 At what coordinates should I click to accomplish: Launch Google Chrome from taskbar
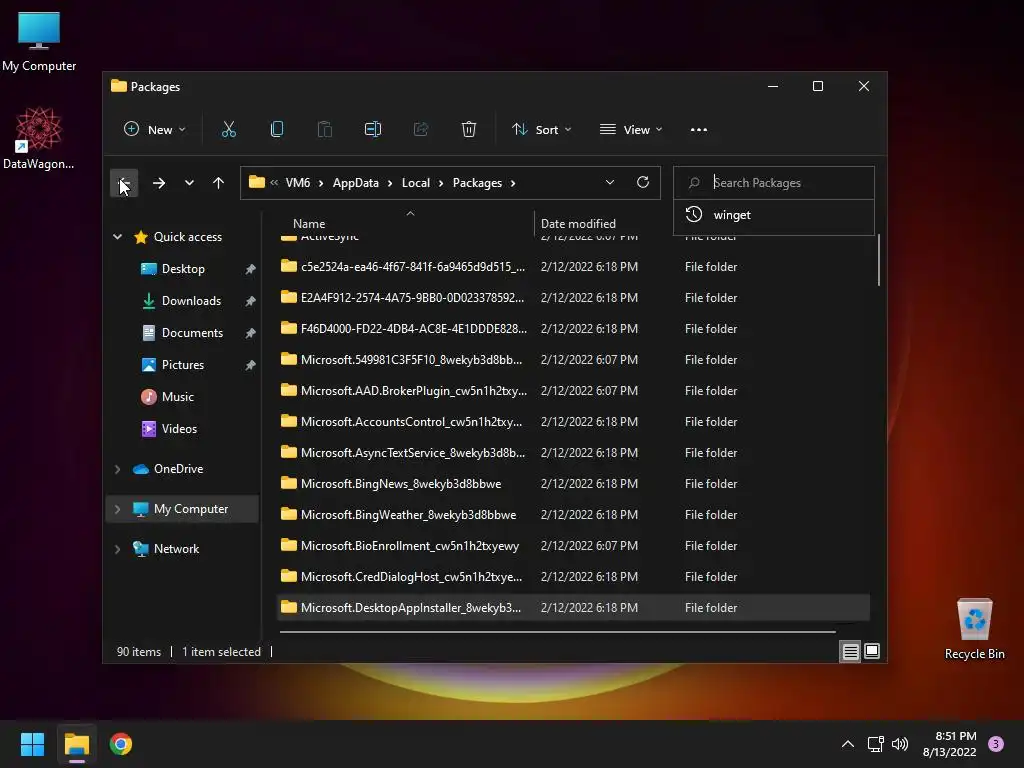[x=121, y=744]
